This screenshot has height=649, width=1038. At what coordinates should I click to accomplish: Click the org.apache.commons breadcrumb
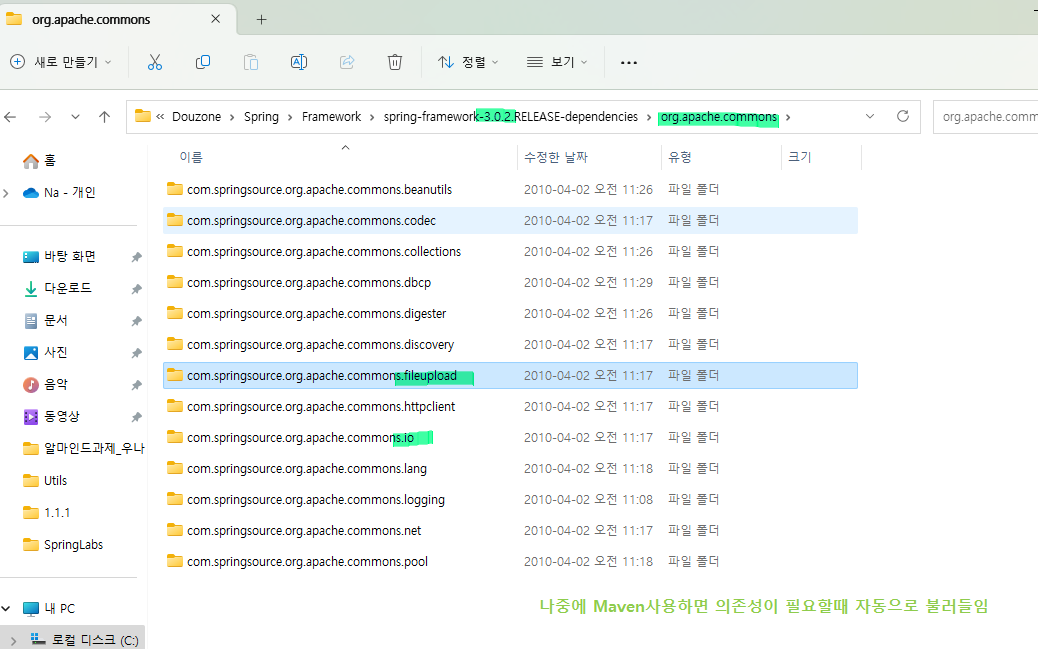point(718,117)
